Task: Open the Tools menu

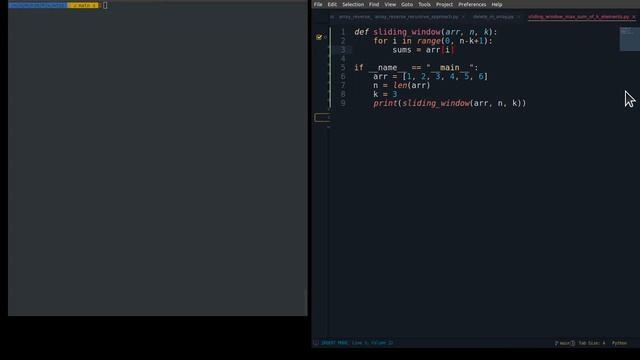Action: [x=424, y=4]
